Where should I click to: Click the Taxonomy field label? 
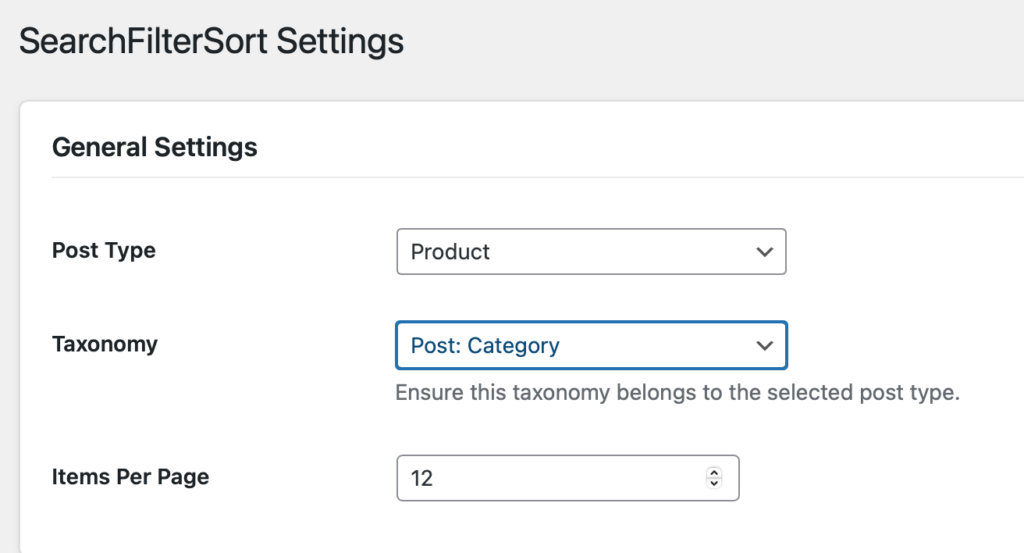click(x=104, y=344)
